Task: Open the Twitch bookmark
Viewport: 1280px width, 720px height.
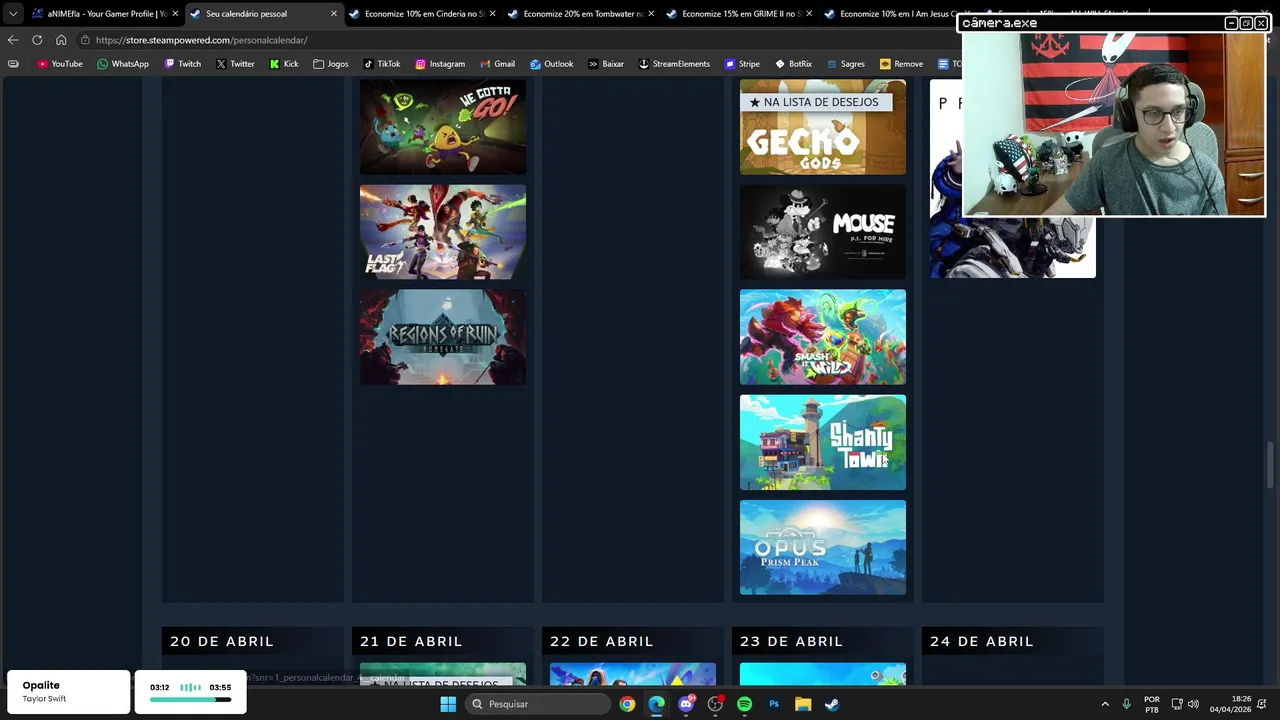Action: pyautogui.click(x=182, y=64)
